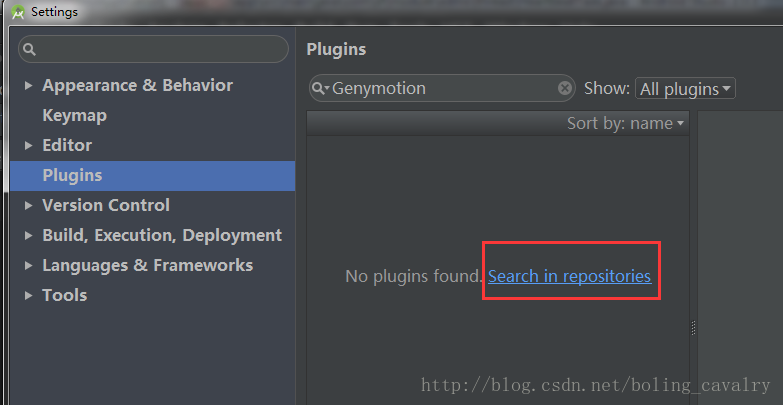The width and height of the screenshot is (783, 405).
Task: Expand Build, Execution, Deployment arrow
Action: point(28,236)
